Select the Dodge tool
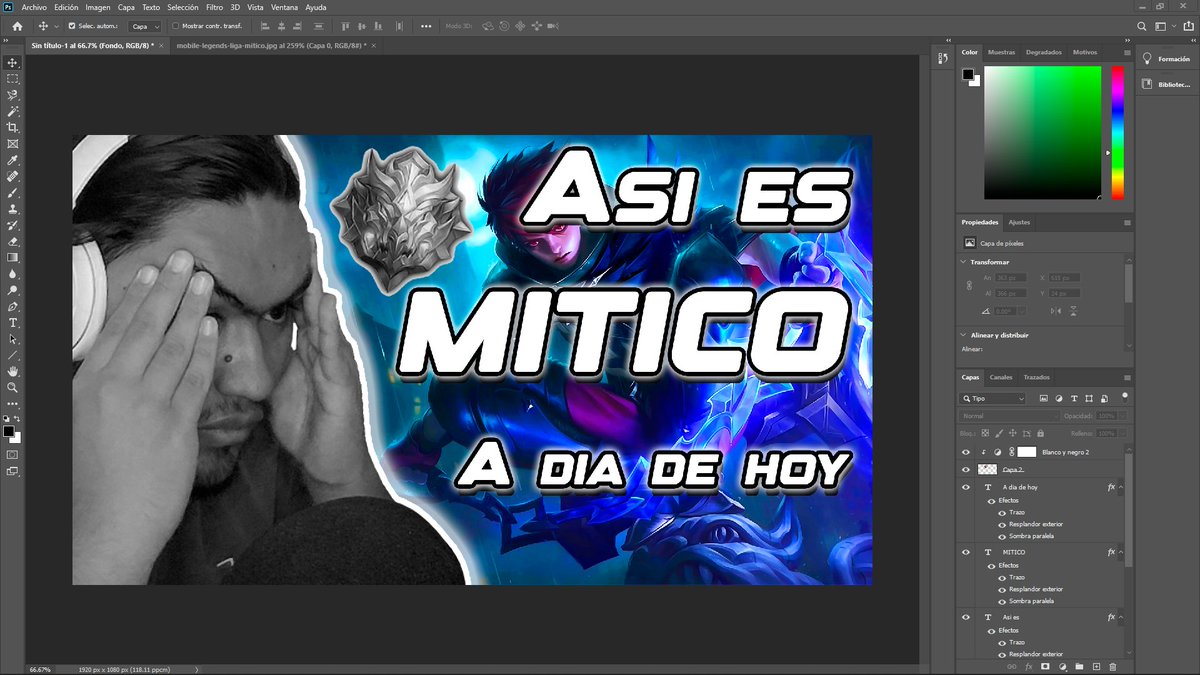 [13, 290]
